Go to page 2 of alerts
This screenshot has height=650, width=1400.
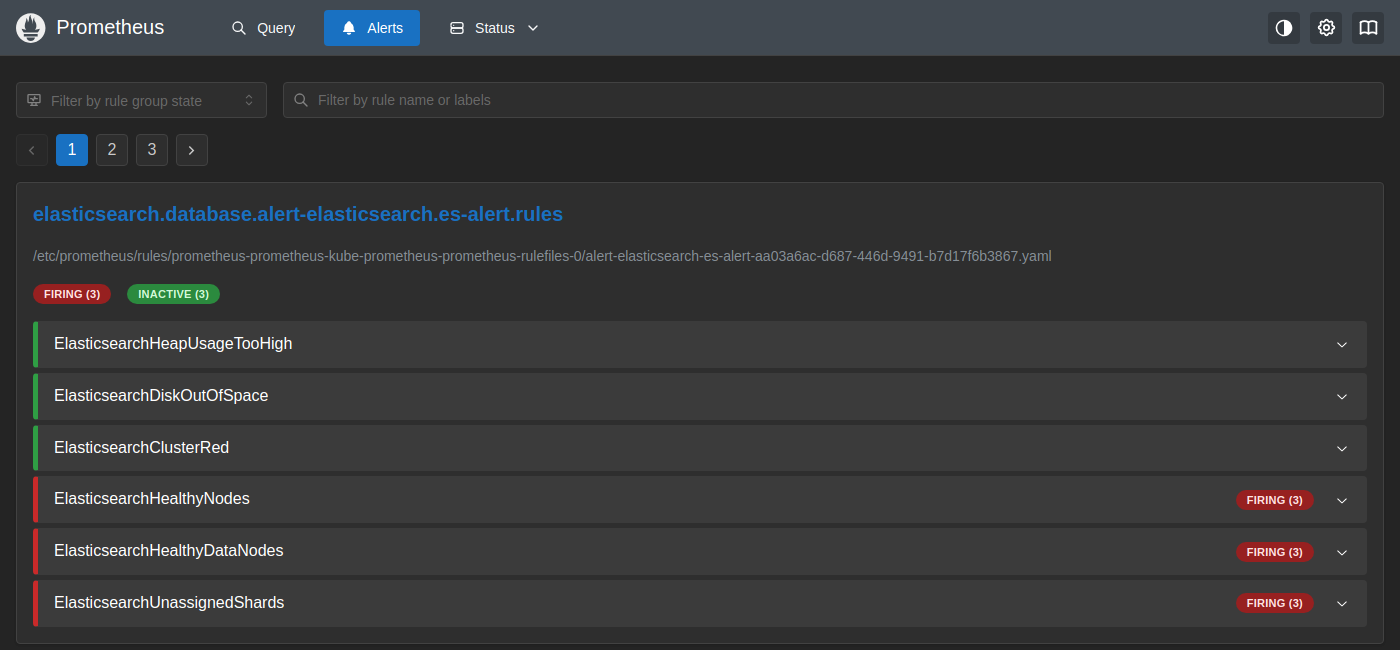[112, 150]
